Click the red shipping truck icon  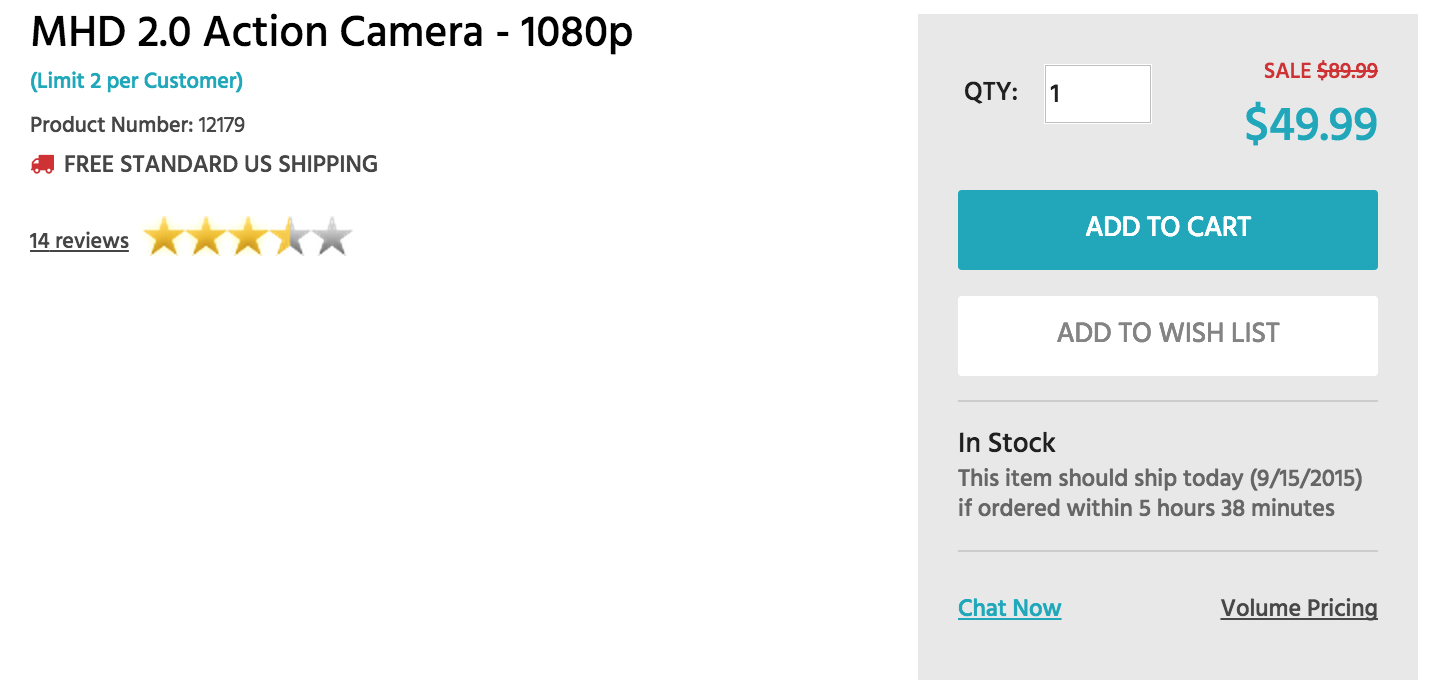[x=42, y=164]
